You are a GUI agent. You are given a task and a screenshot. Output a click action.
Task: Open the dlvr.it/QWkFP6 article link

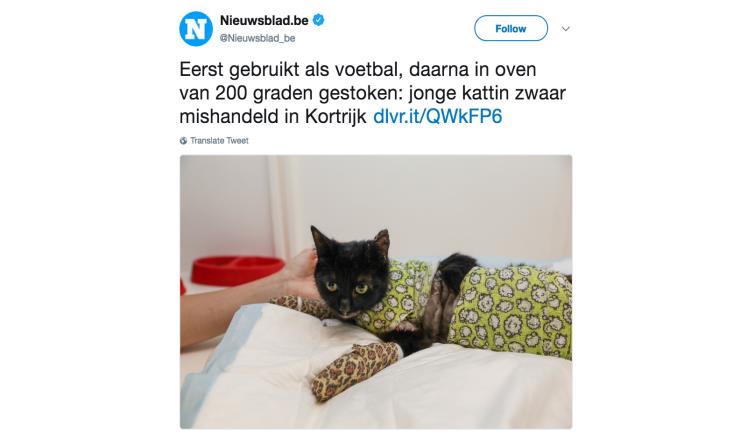[x=437, y=117]
